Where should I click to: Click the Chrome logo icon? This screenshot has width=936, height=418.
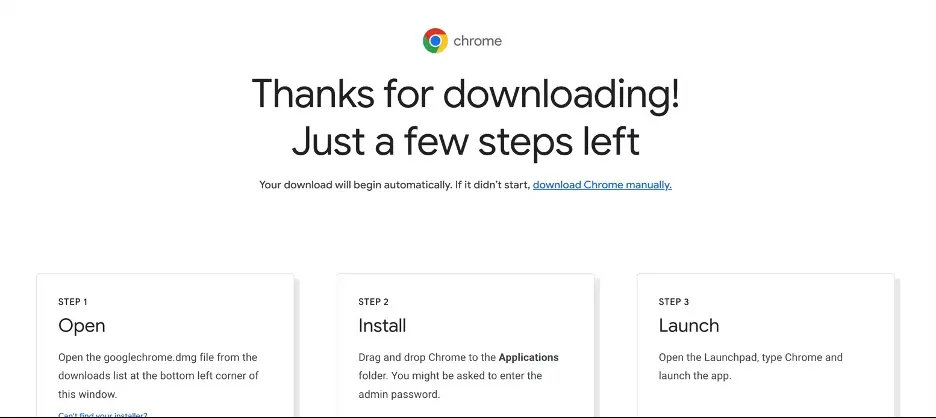(435, 41)
